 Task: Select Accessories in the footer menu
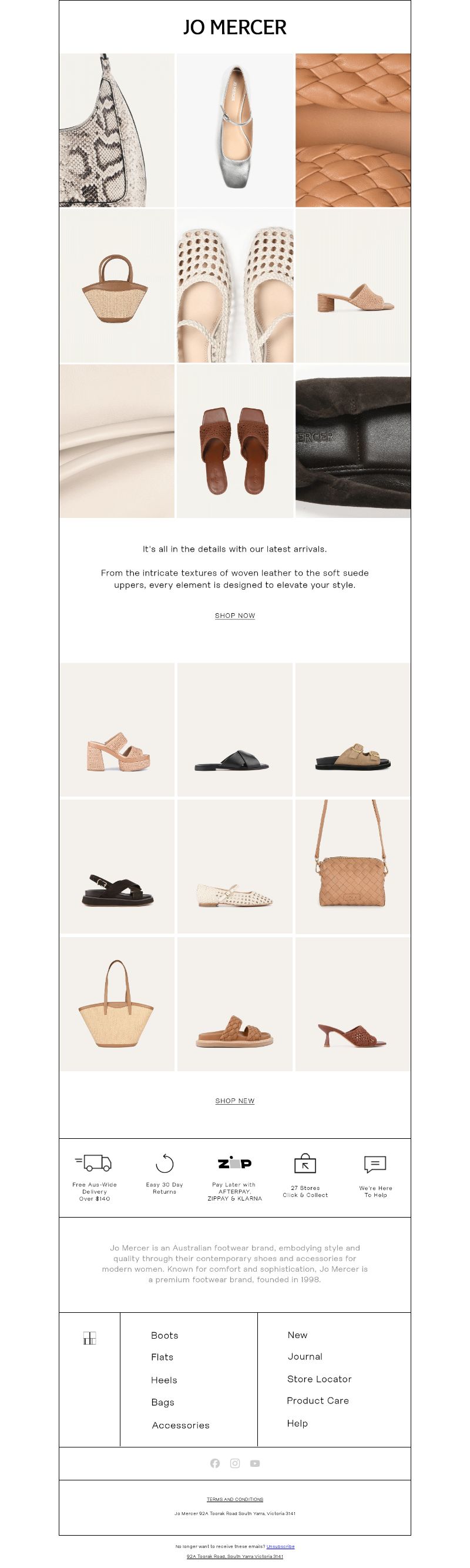coord(180,1425)
